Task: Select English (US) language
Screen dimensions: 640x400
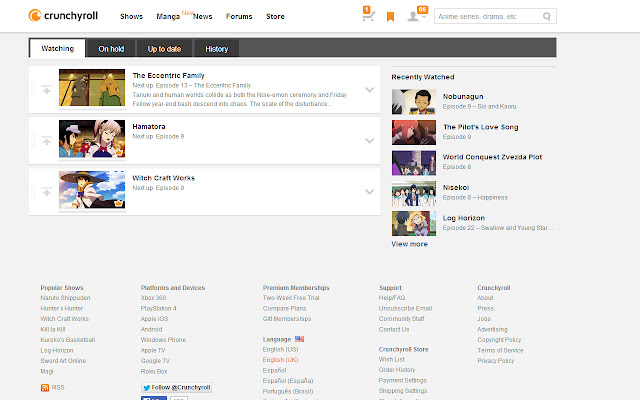Action: click(x=280, y=350)
